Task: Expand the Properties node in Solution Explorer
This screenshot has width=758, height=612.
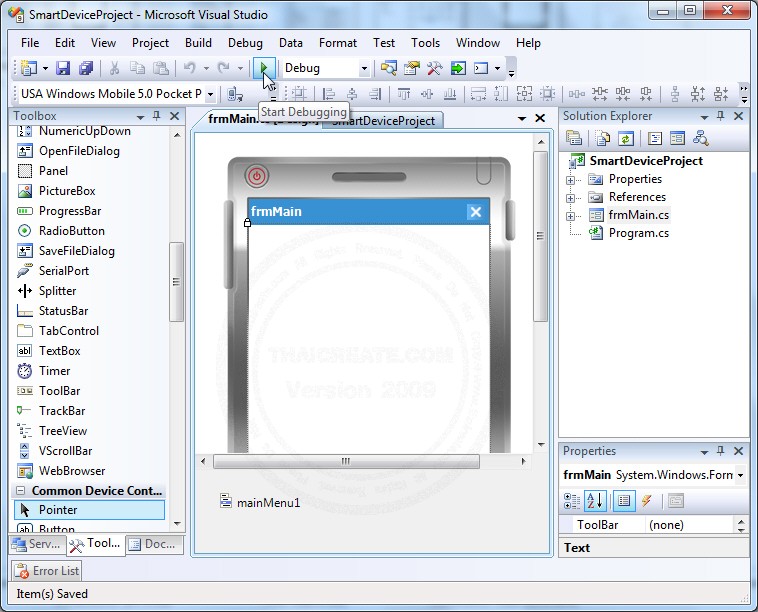Action: click(x=570, y=180)
